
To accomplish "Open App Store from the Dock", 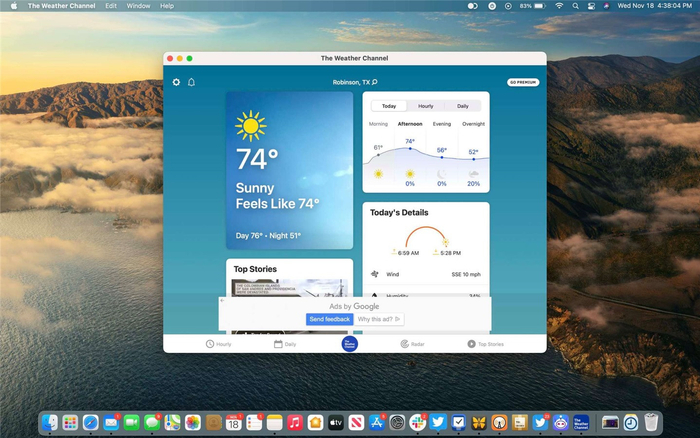I will [376, 422].
